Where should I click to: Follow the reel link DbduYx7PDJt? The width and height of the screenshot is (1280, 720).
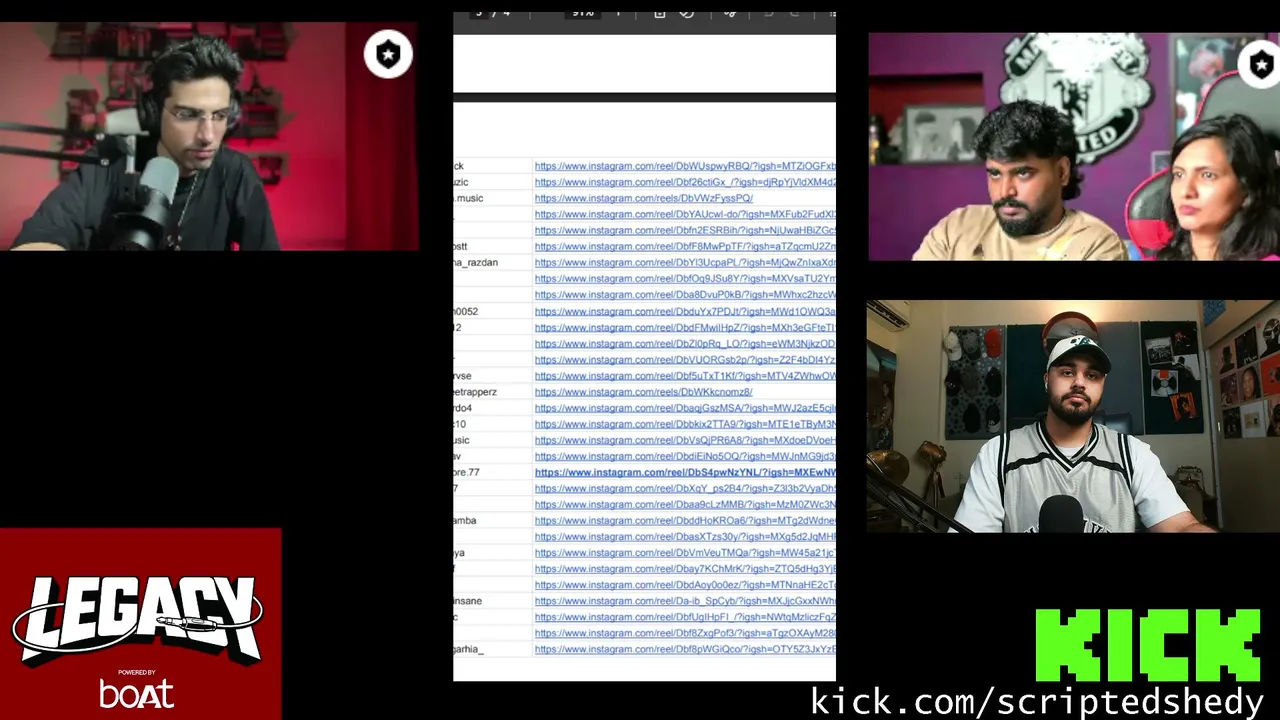[x=685, y=311]
